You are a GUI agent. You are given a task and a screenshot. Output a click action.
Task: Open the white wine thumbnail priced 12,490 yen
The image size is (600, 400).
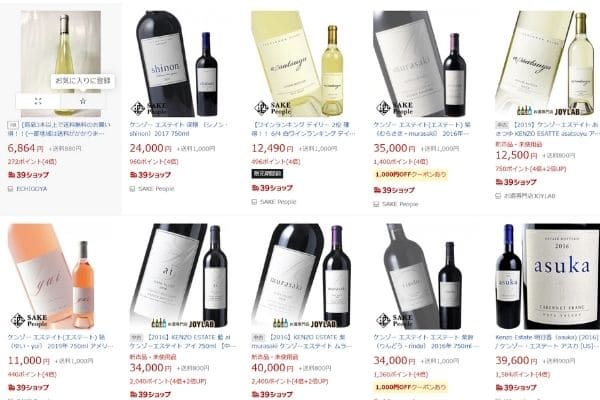pyautogui.click(x=304, y=64)
